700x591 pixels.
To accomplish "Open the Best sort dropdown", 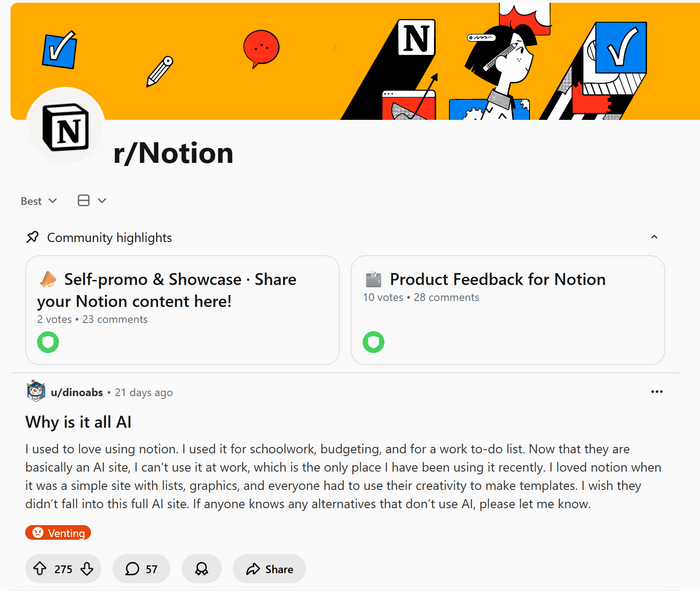I will (x=39, y=201).
